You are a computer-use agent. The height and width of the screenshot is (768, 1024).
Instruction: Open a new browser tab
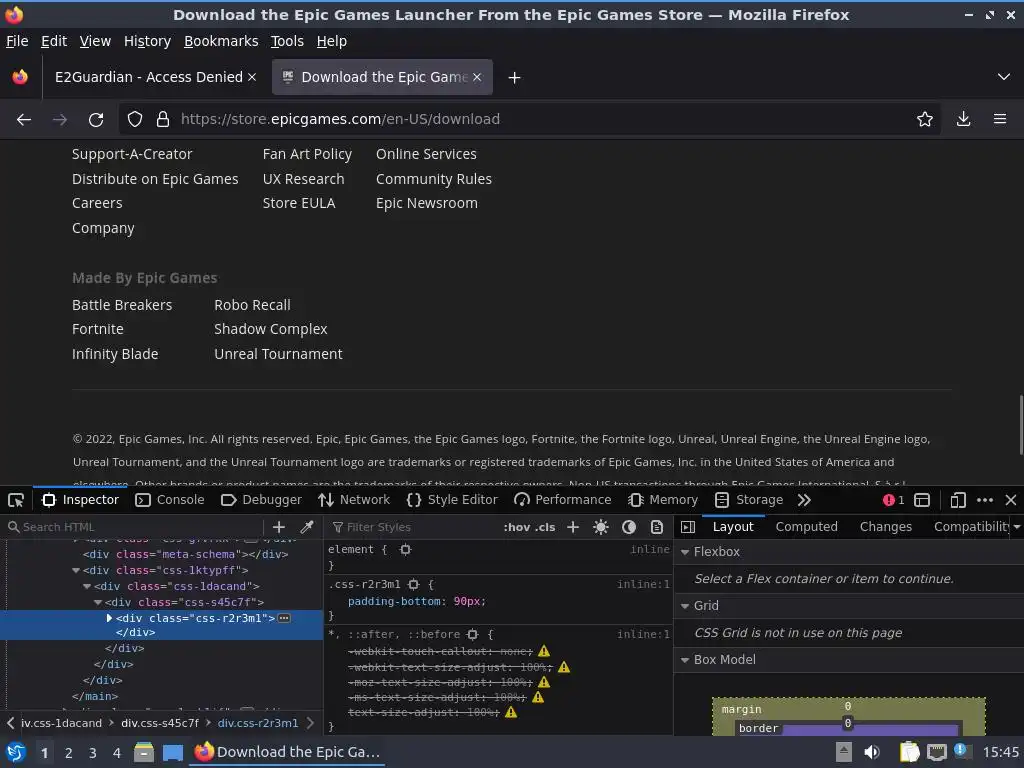coord(515,78)
